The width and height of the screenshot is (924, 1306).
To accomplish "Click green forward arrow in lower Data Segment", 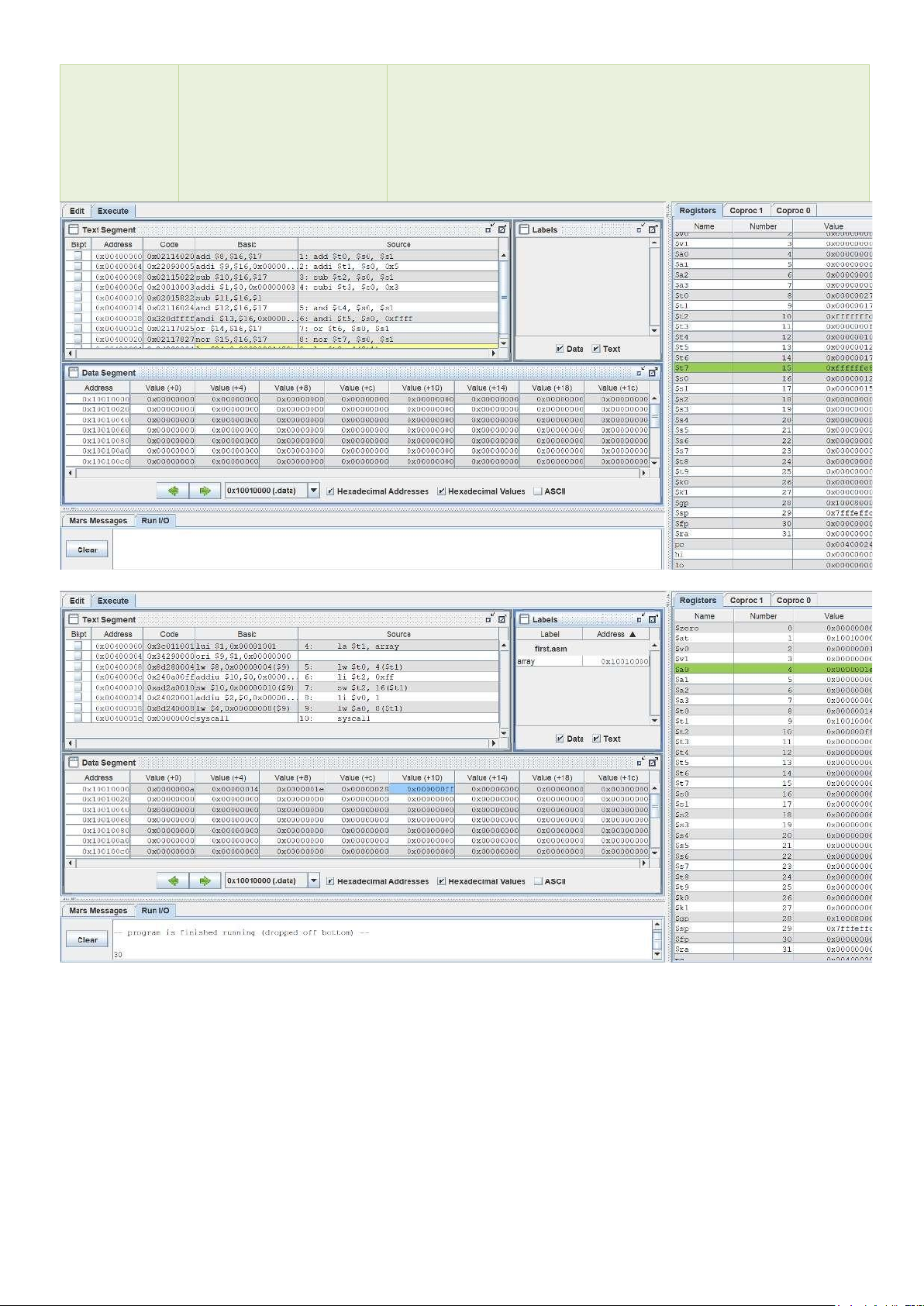I will 205,880.
